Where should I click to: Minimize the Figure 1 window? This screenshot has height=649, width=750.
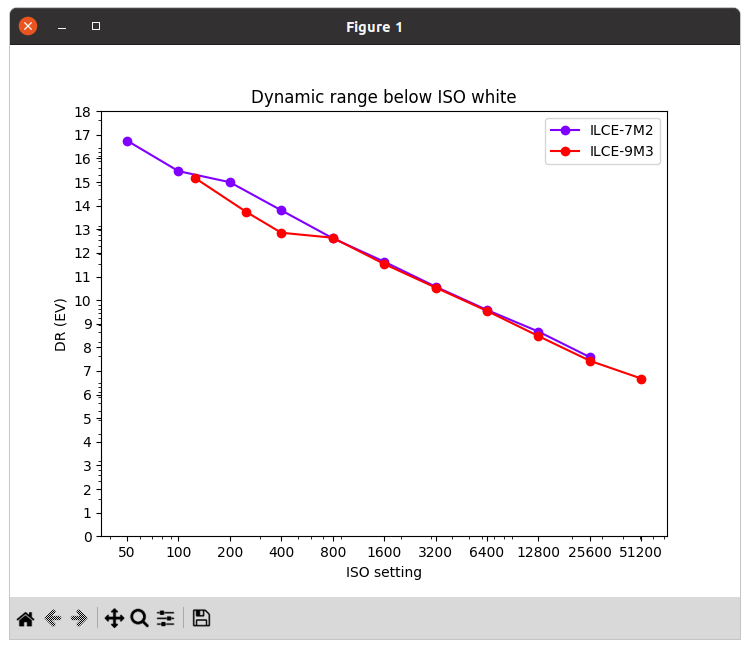62,27
